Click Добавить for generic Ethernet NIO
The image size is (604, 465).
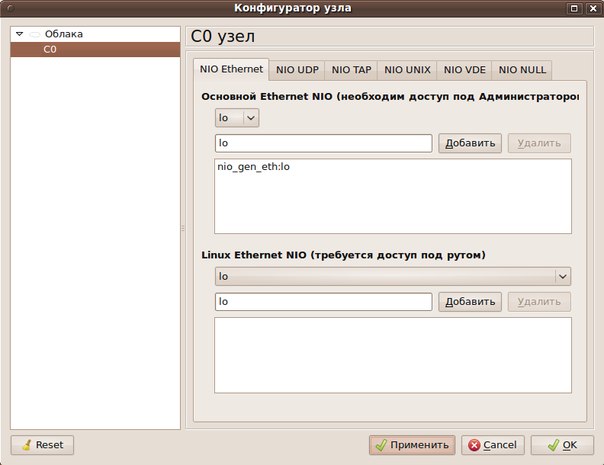click(x=470, y=143)
